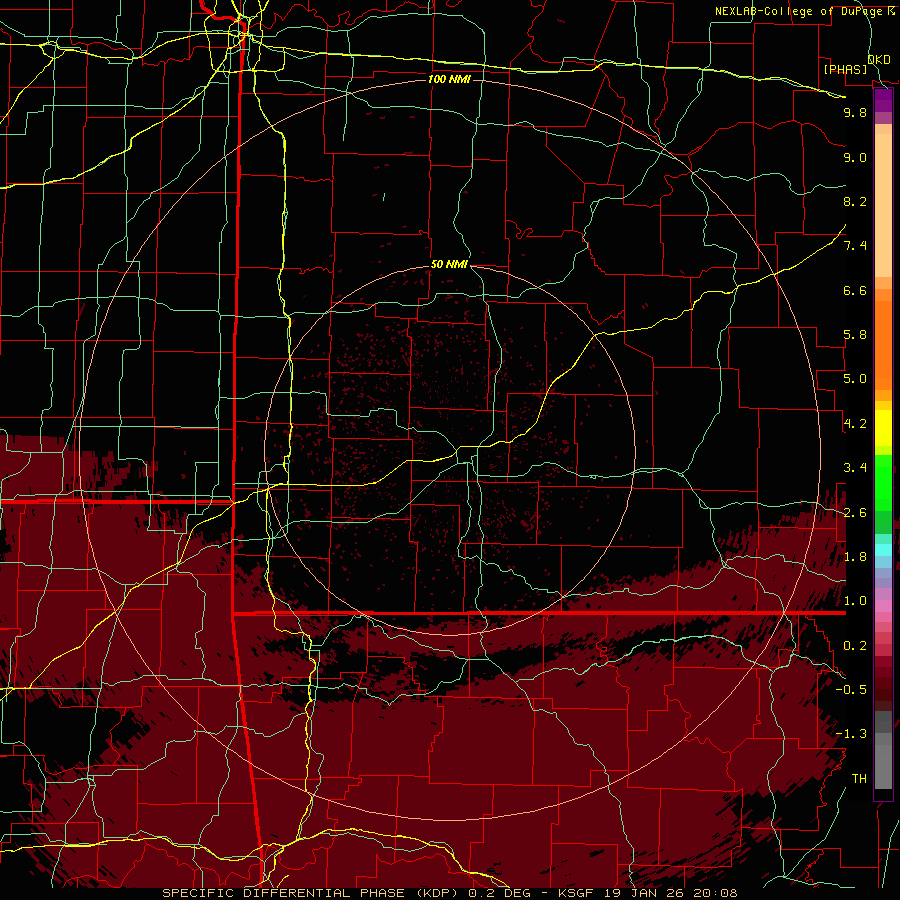This screenshot has width=900, height=900.
Task: Click the TH threshold label on the scale
Action: (x=859, y=779)
